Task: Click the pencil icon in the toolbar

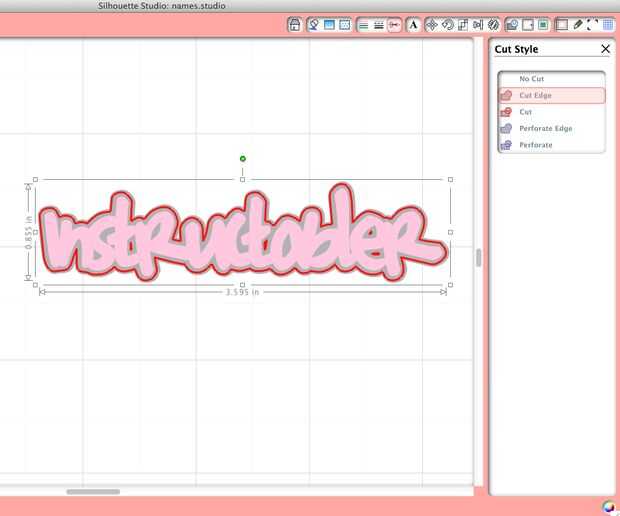Action: tap(577, 25)
